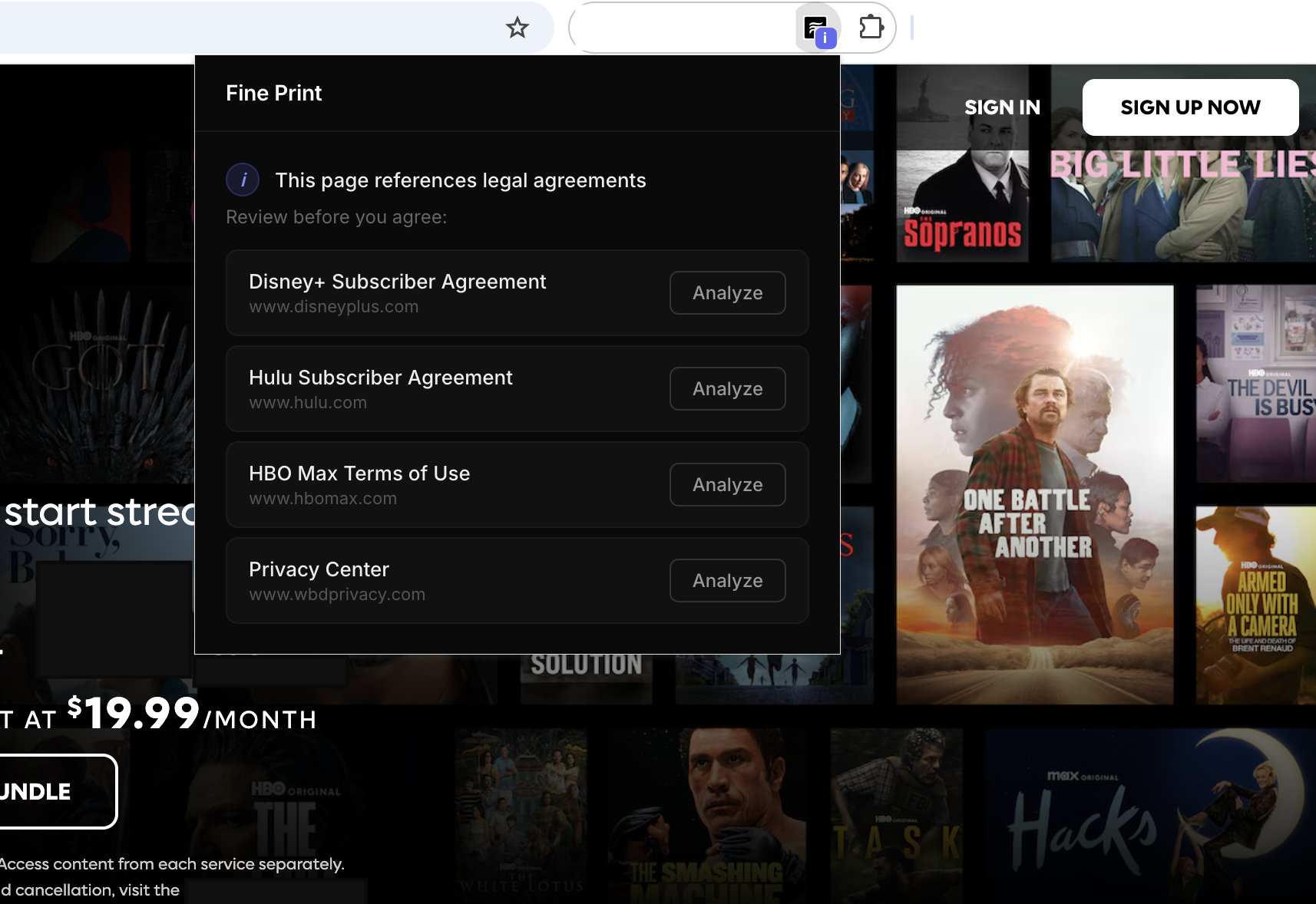Screen dimensions: 1316x904
Task: Select the www.wbdprivacy.com URL text
Action: click(x=336, y=595)
